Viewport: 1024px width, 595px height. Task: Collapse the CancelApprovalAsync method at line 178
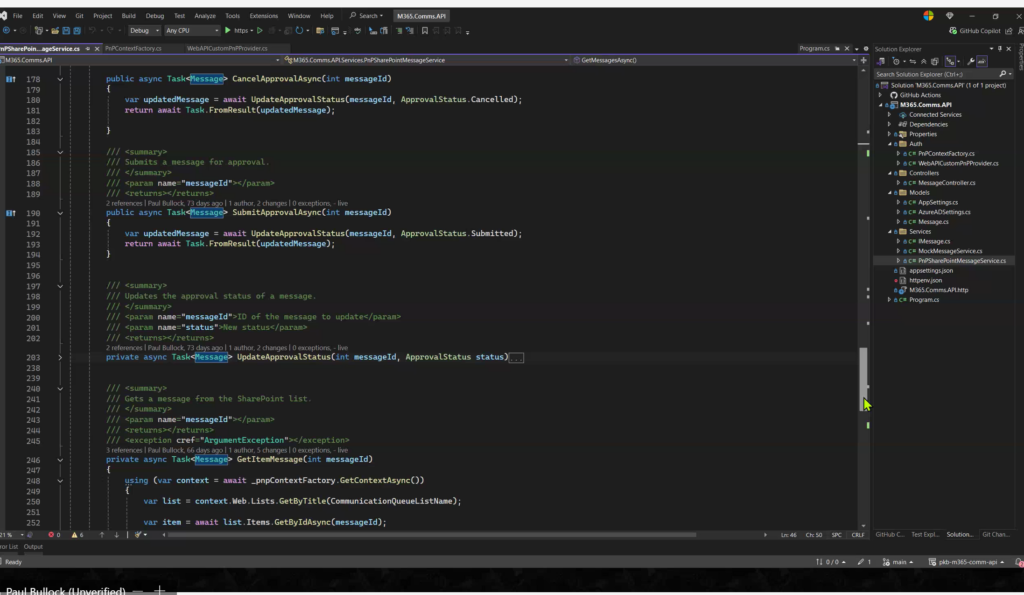coord(59,79)
